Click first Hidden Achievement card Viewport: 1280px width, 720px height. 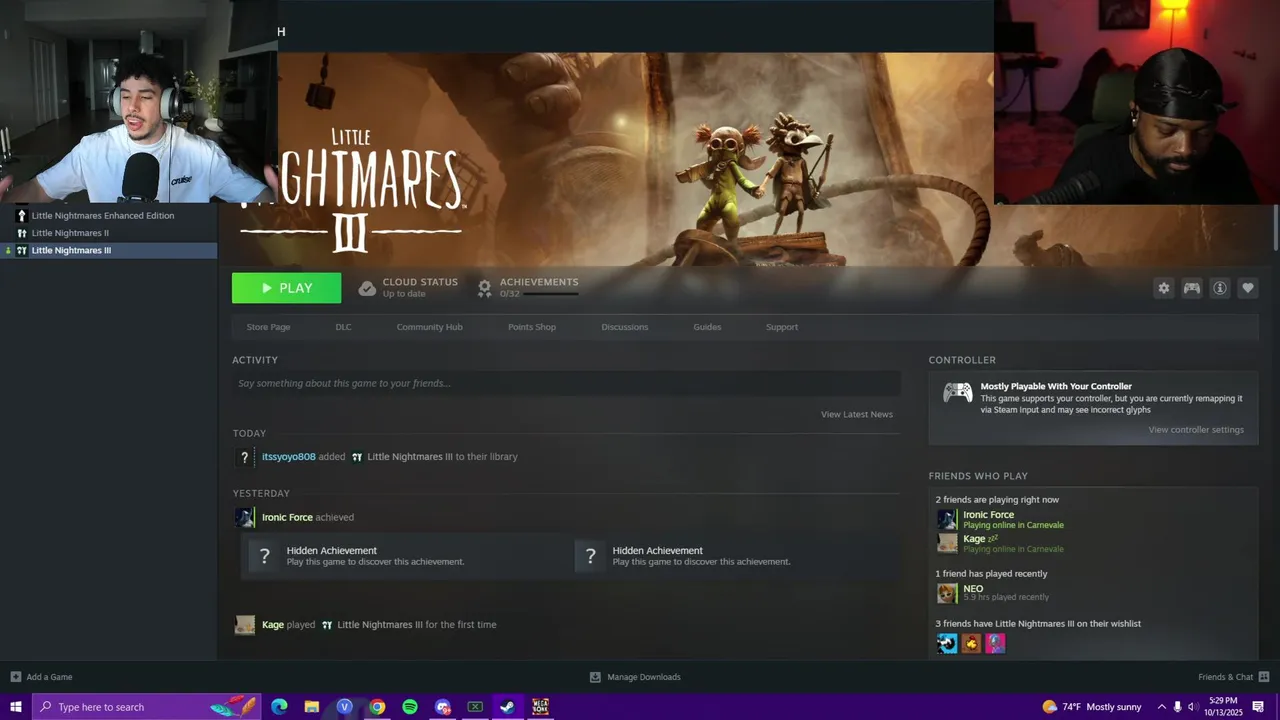[x=403, y=556]
